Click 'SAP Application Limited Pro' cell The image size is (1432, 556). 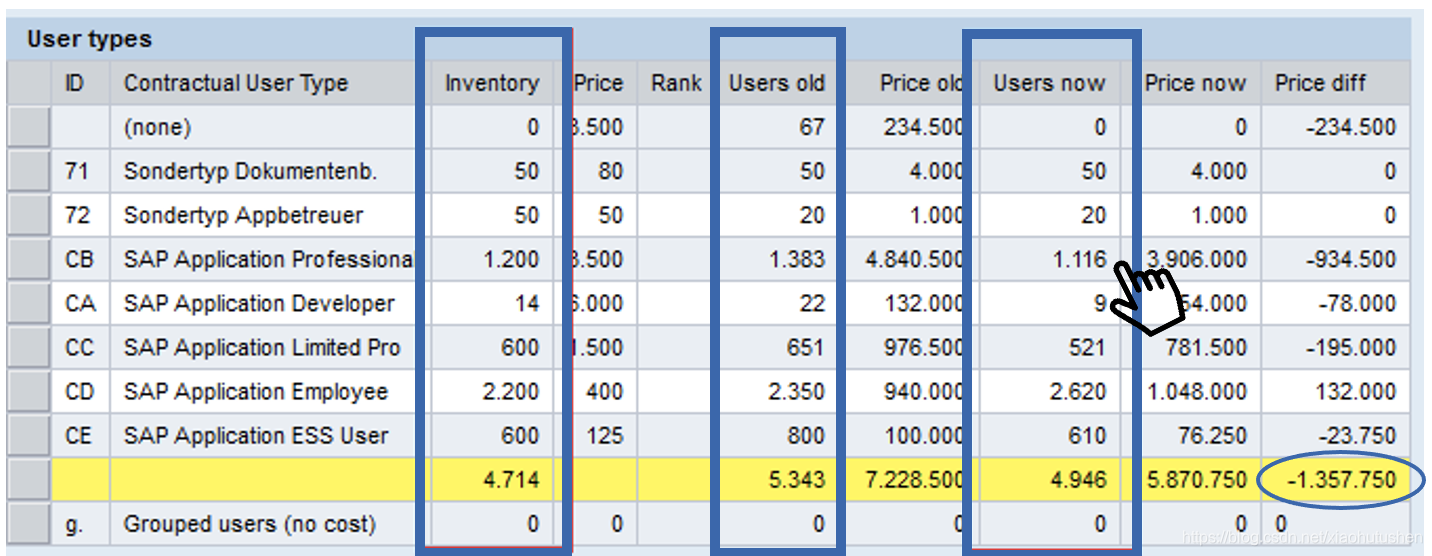tap(263, 347)
